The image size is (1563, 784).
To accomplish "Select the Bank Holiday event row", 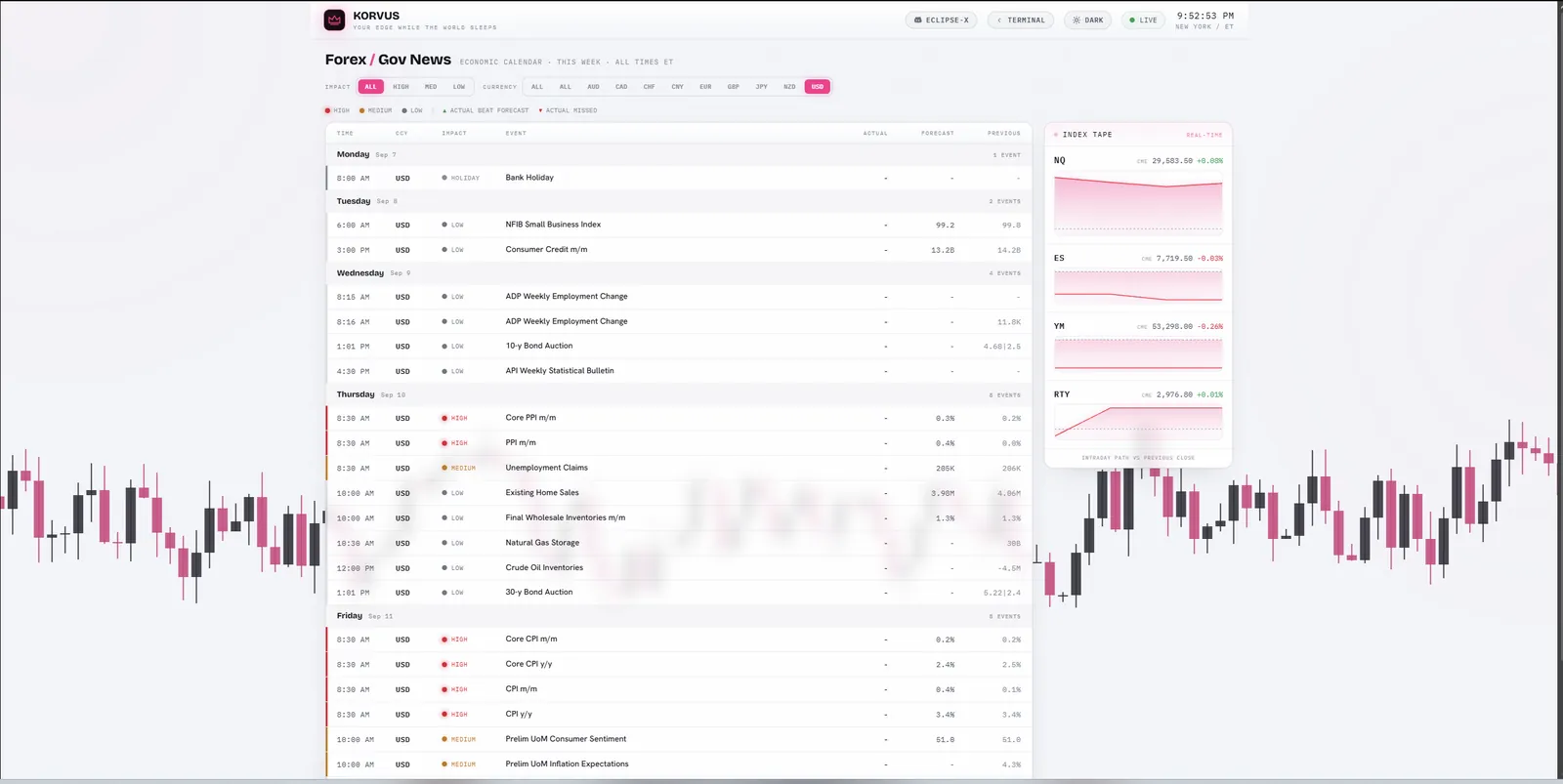I will point(679,178).
